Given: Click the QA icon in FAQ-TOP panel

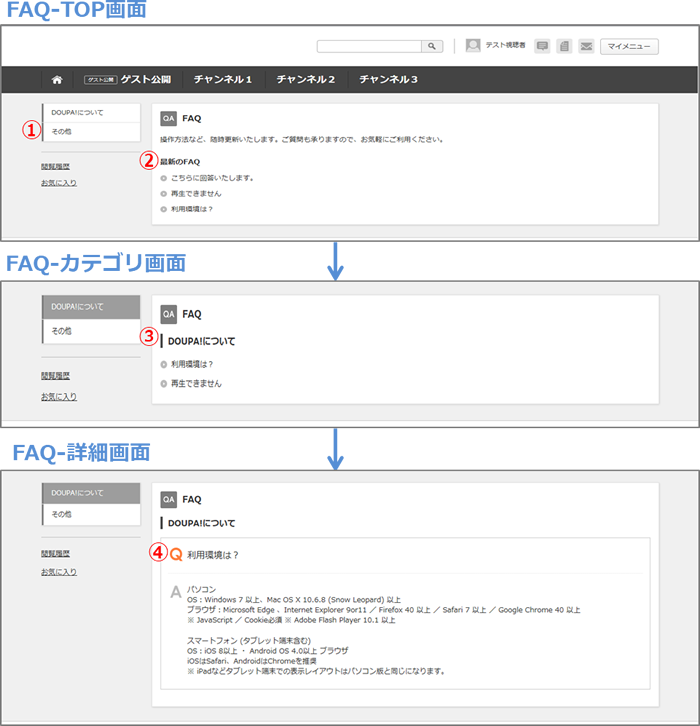Looking at the screenshot, I should (x=169, y=119).
